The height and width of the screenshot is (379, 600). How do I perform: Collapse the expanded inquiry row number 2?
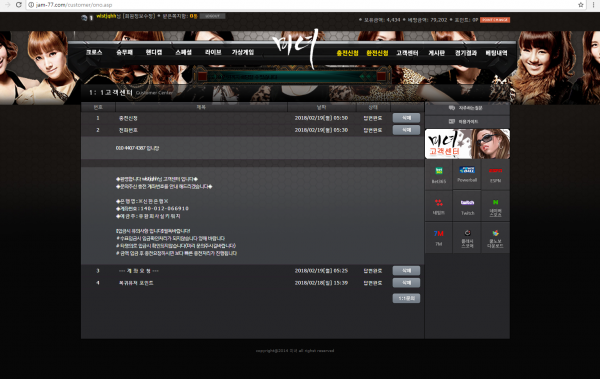(252, 130)
